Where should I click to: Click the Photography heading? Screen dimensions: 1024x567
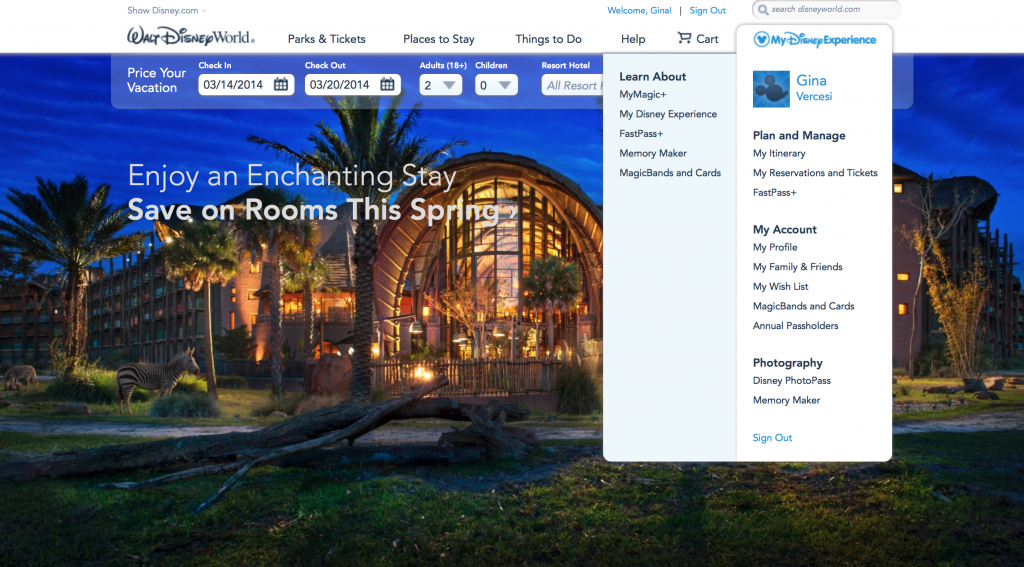click(x=788, y=363)
